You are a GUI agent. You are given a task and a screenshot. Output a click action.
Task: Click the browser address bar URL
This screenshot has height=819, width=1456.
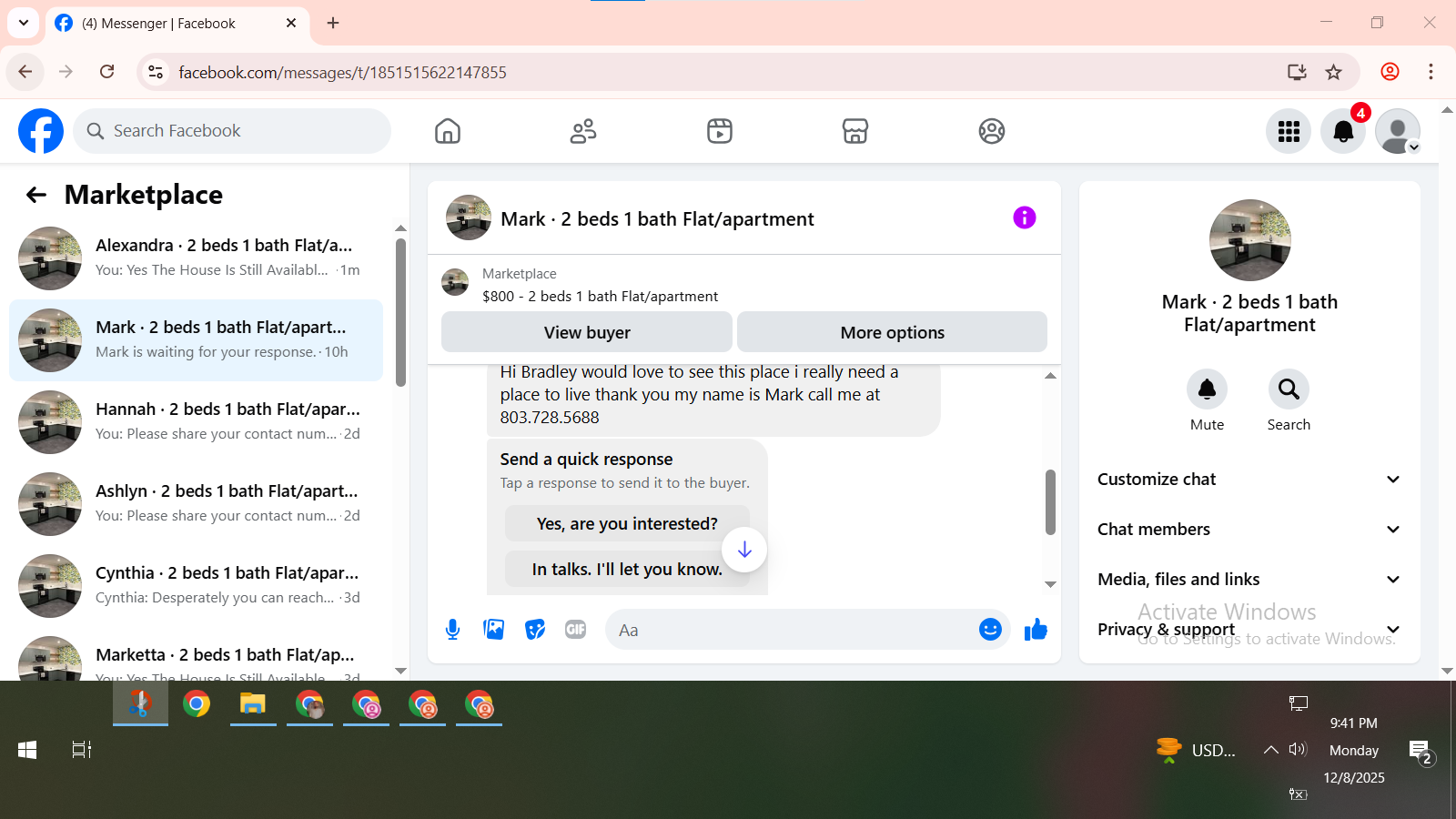pyautogui.click(x=342, y=73)
